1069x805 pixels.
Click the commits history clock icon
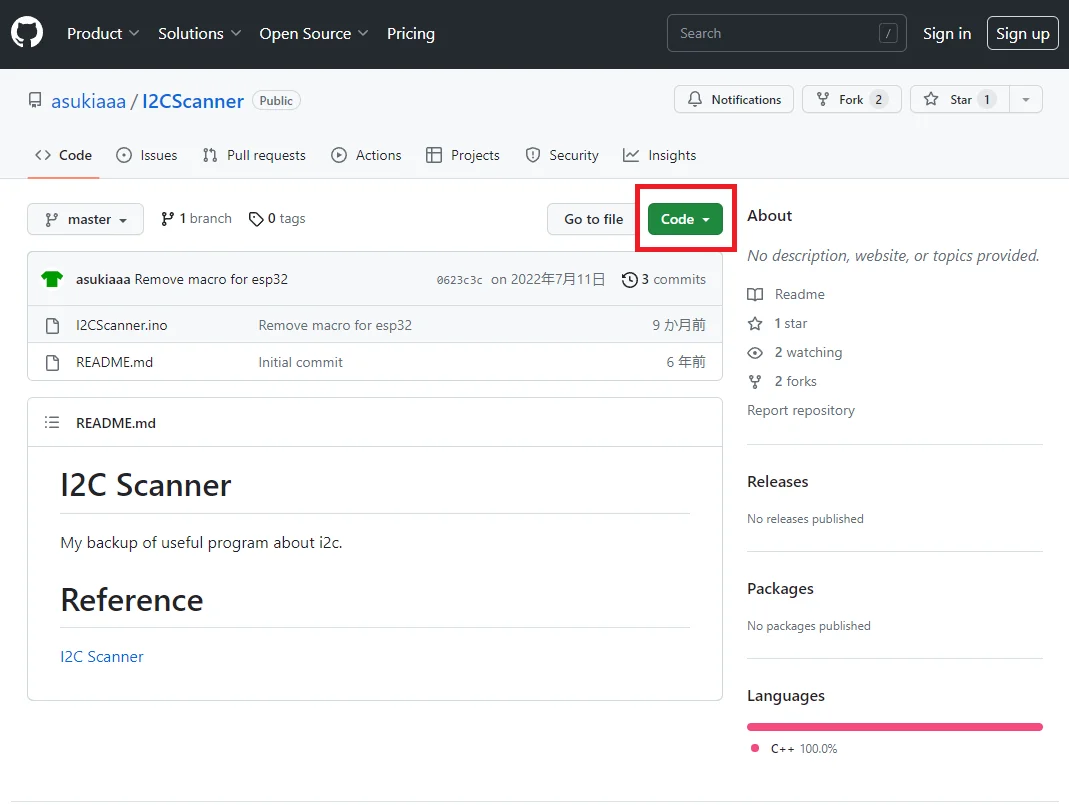[x=629, y=280]
